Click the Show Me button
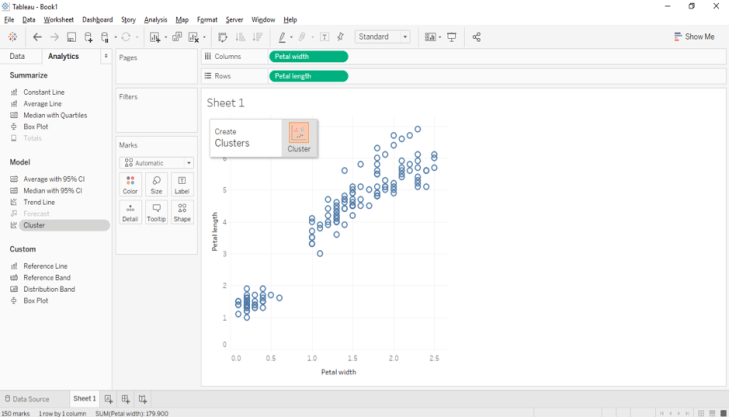Image resolution: width=729 pixels, height=417 pixels. tap(694, 37)
